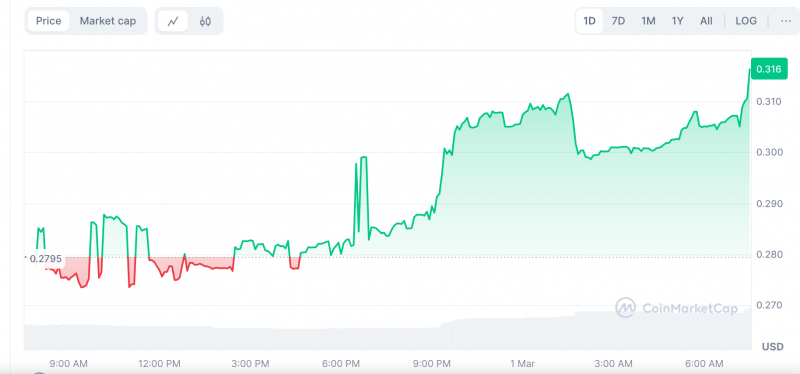Click the 9:00 PM time axis label
The image size is (800, 374).
[x=433, y=364]
